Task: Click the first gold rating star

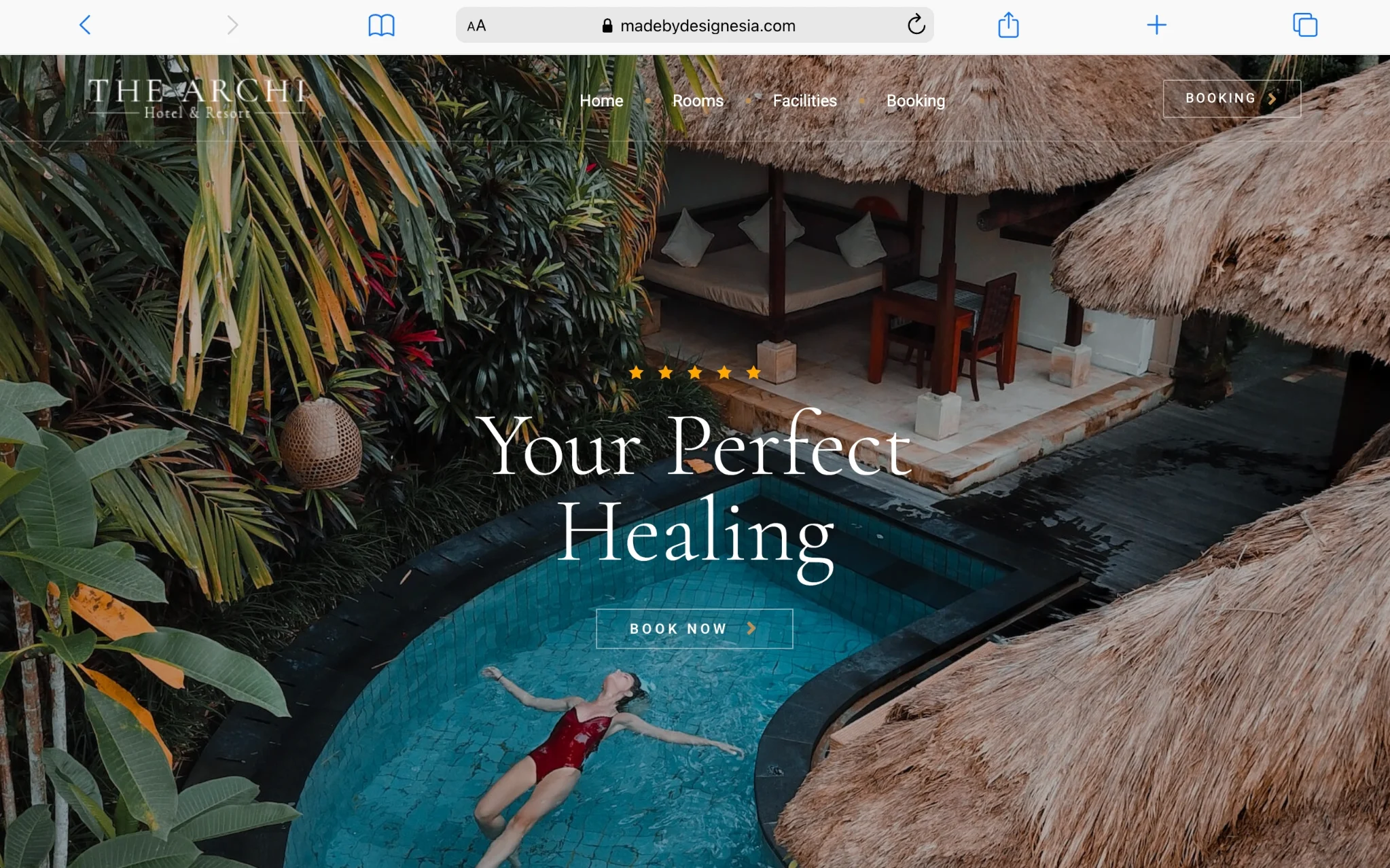Action: [x=636, y=372]
